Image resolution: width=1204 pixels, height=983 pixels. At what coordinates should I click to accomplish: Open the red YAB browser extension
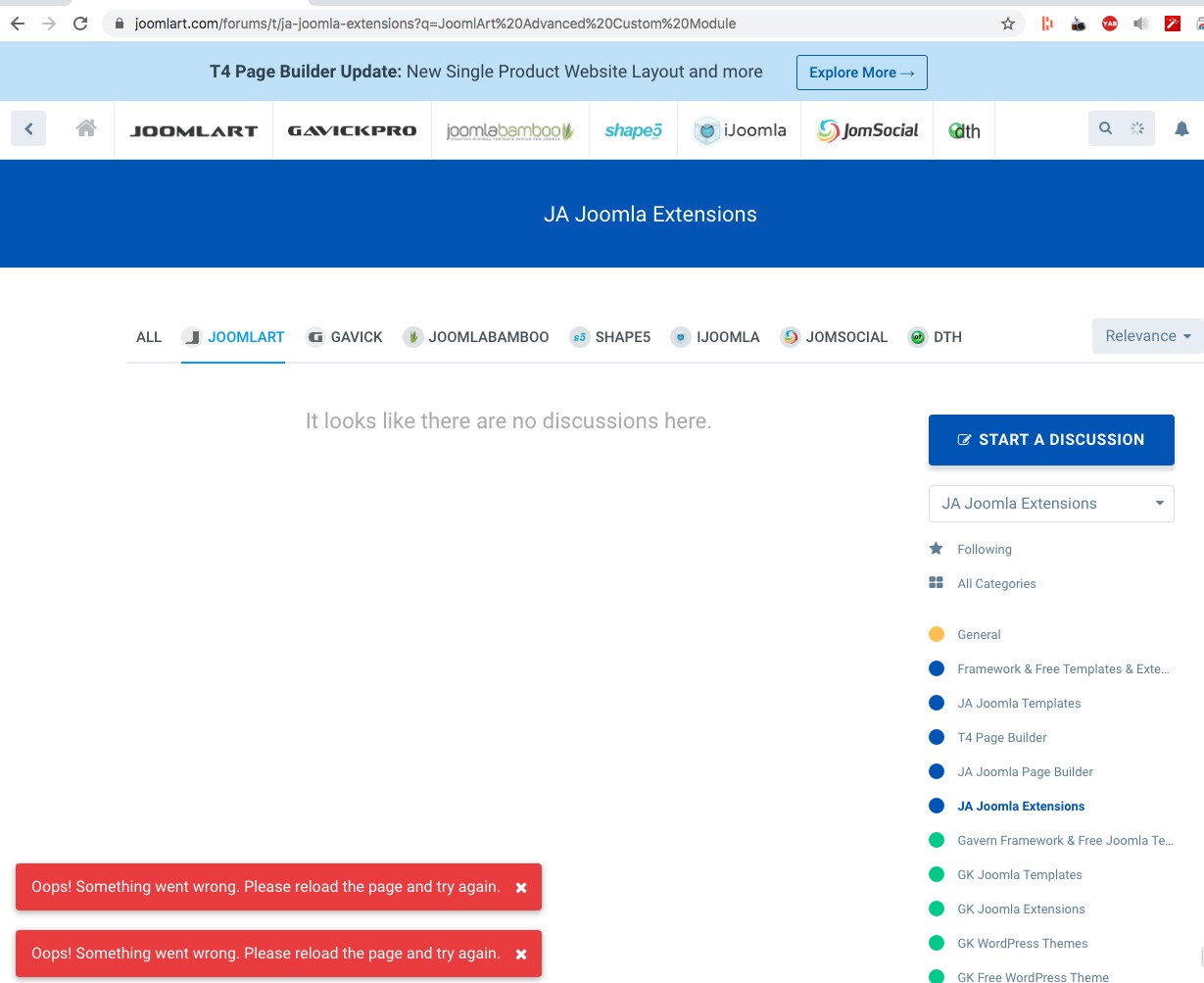[1110, 24]
